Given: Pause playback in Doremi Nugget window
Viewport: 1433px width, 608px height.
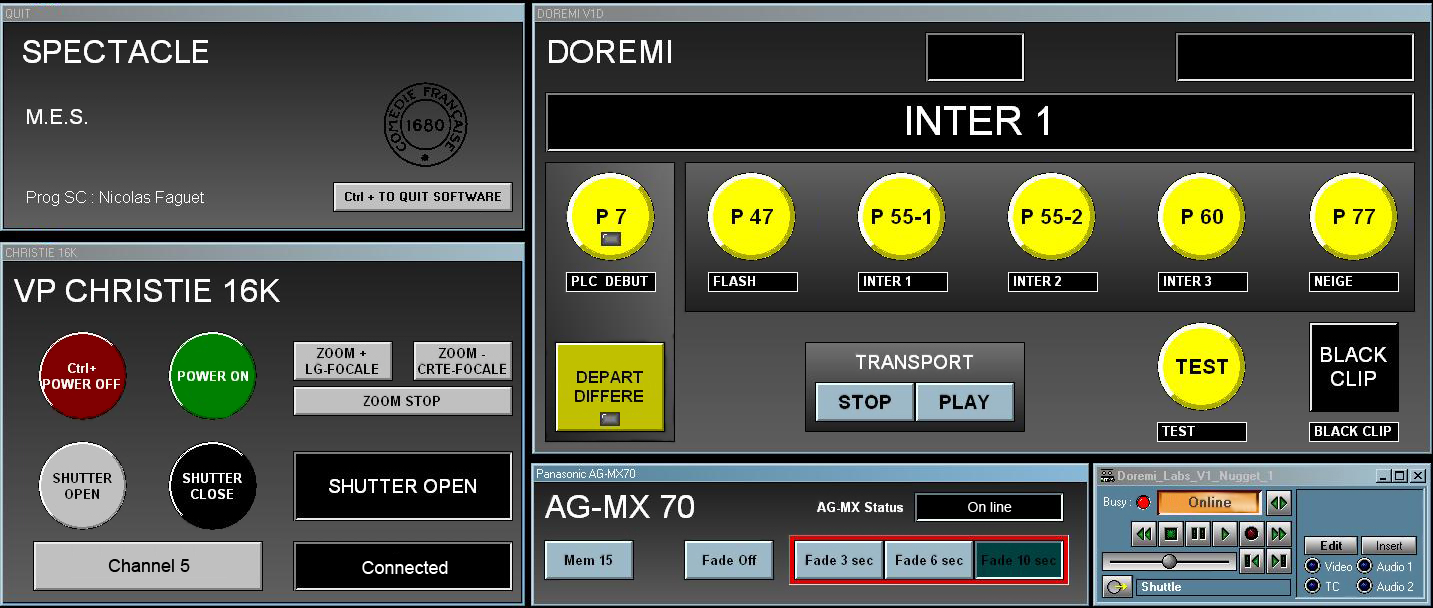Looking at the screenshot, I should pos(1198,533).
